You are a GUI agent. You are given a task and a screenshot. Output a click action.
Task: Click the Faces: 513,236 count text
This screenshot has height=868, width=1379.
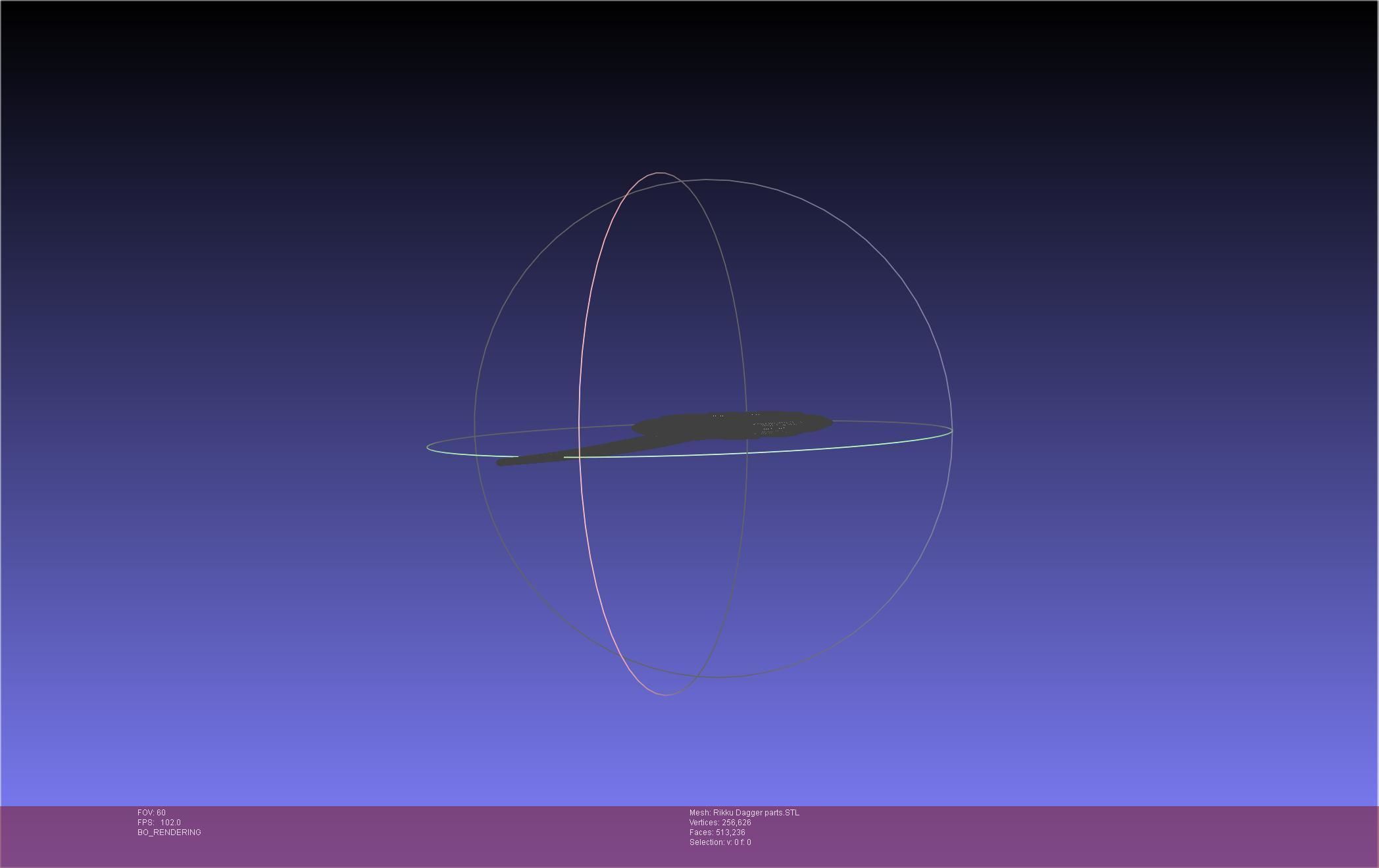coord(717,832)
